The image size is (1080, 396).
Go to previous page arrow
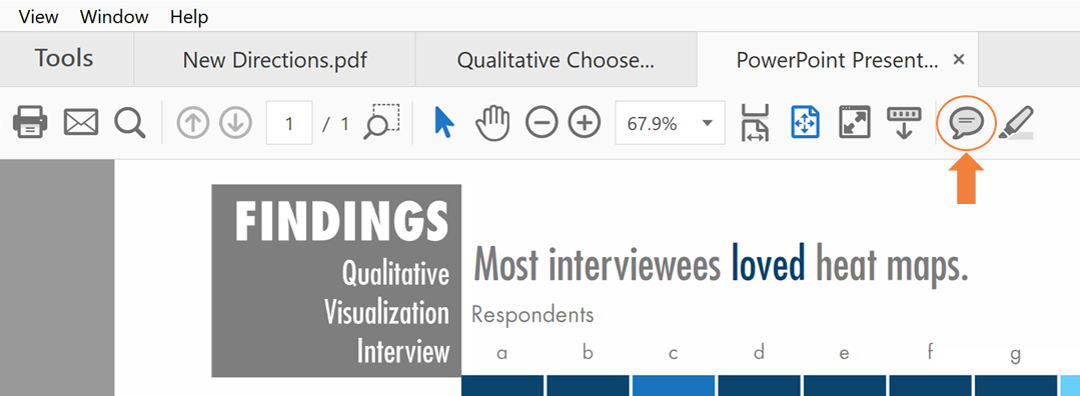click(x=193, y=124)
